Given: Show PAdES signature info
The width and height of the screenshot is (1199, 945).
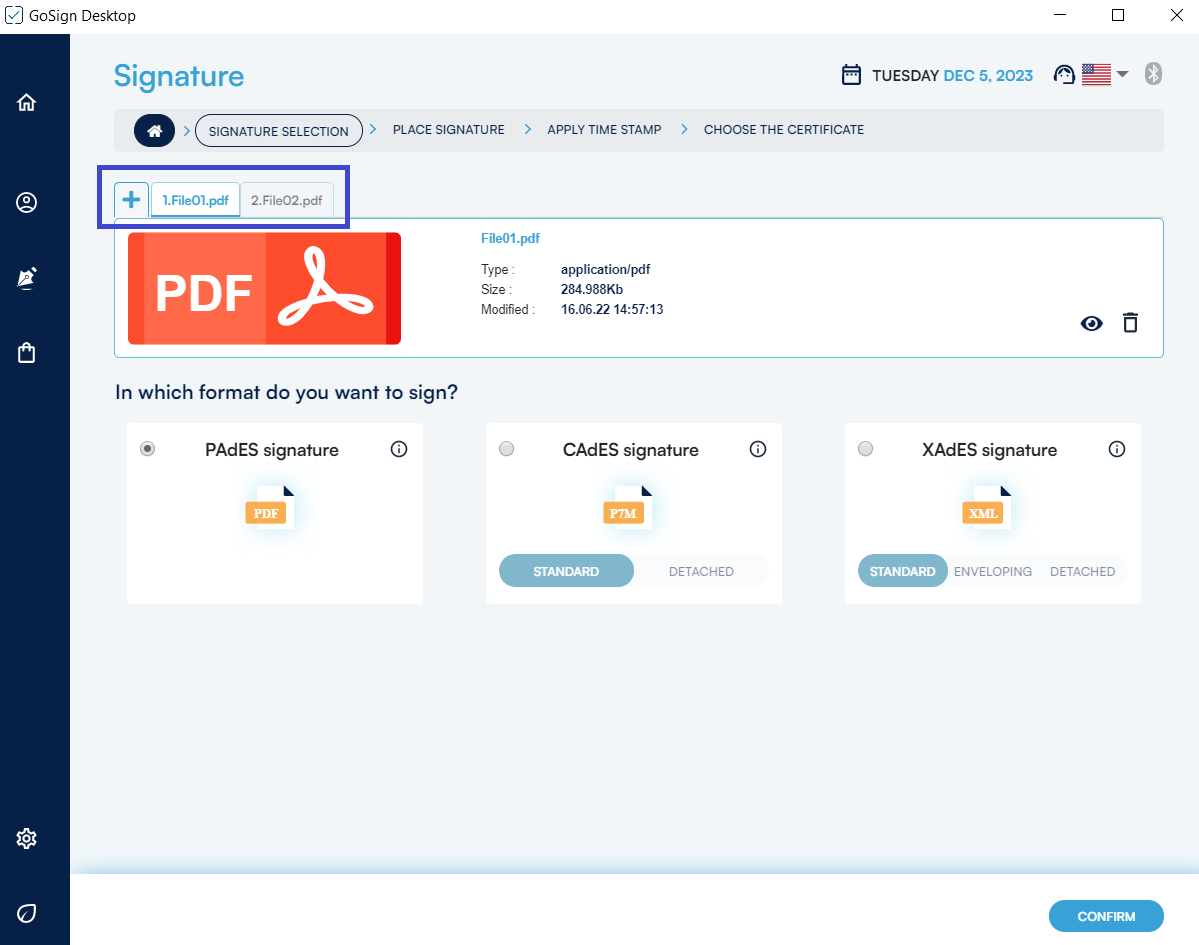Looking at the screenshot, I should [x=399, y=450].
